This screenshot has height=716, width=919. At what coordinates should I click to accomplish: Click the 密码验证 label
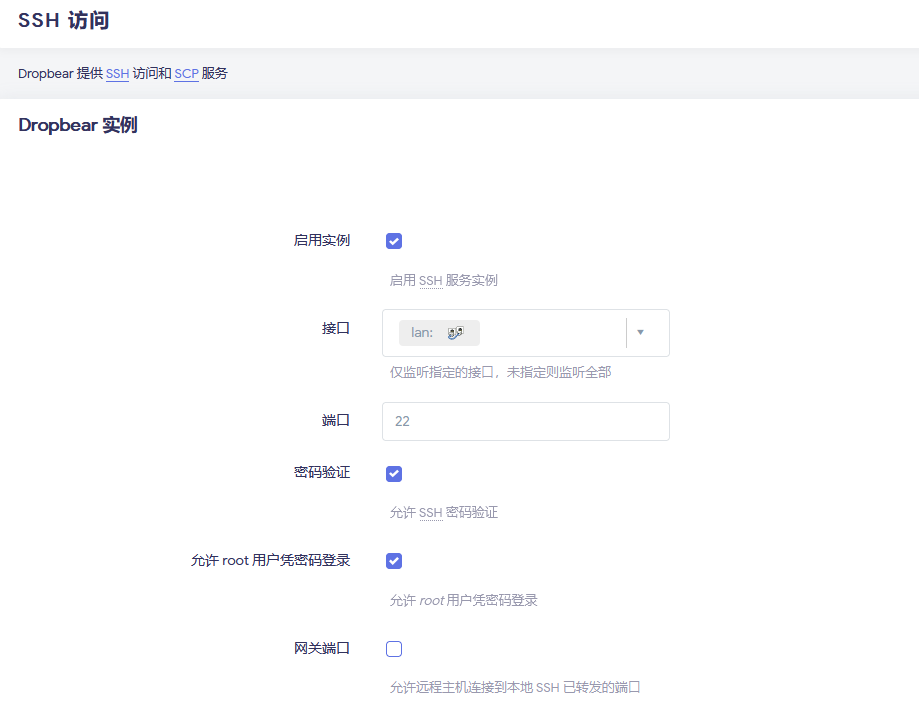click(x=321, y=473)
